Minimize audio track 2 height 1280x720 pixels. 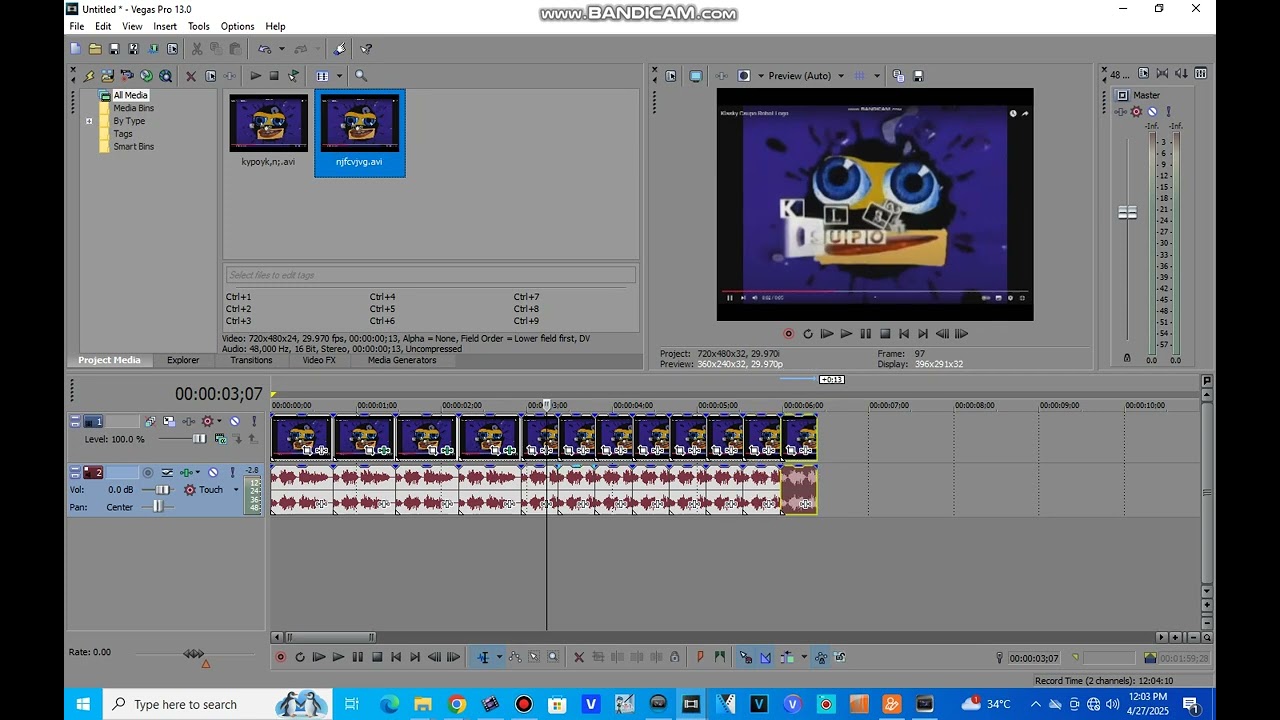(x=75, y=469)
